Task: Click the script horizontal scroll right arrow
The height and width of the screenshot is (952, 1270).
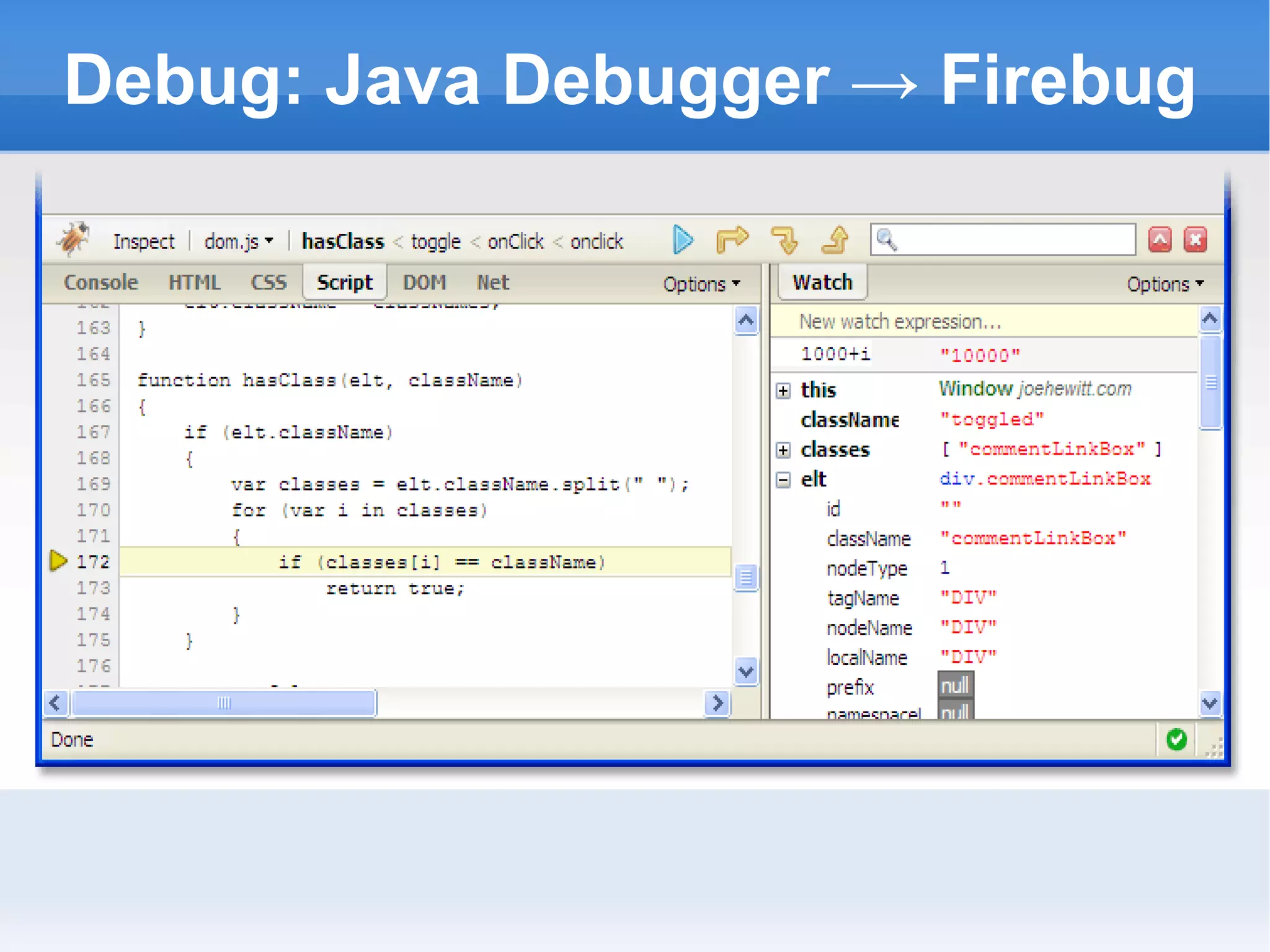Action: click(717, 703)
